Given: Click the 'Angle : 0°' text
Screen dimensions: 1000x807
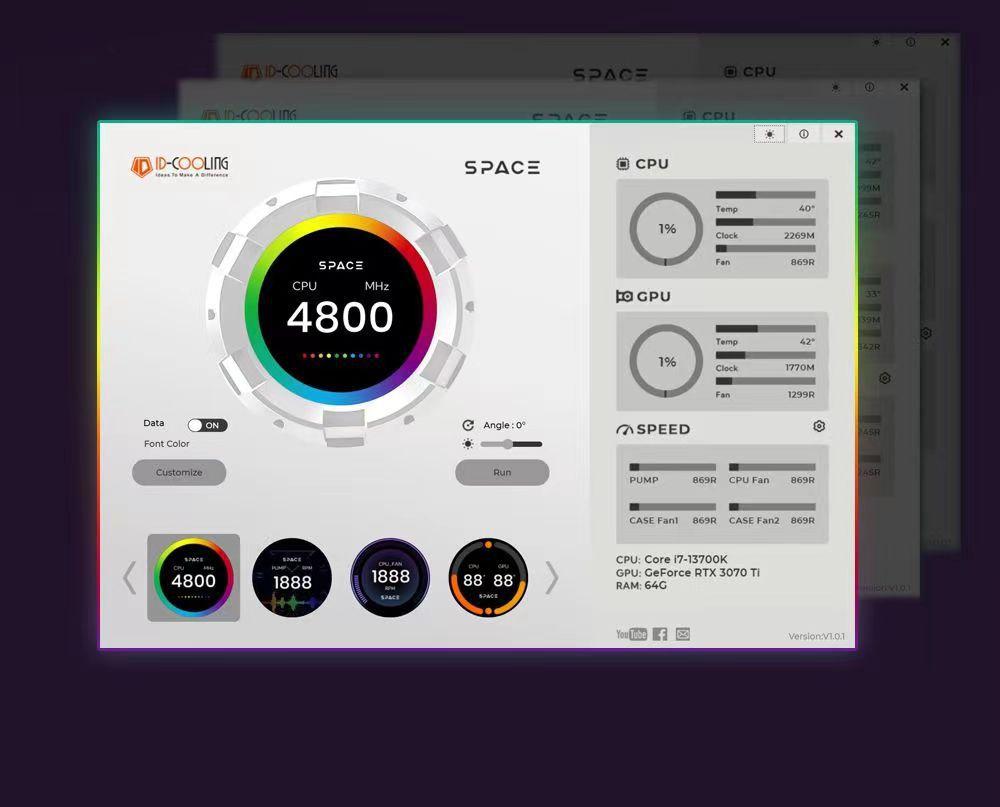Looking at the screenshot, I should point(504,426).
